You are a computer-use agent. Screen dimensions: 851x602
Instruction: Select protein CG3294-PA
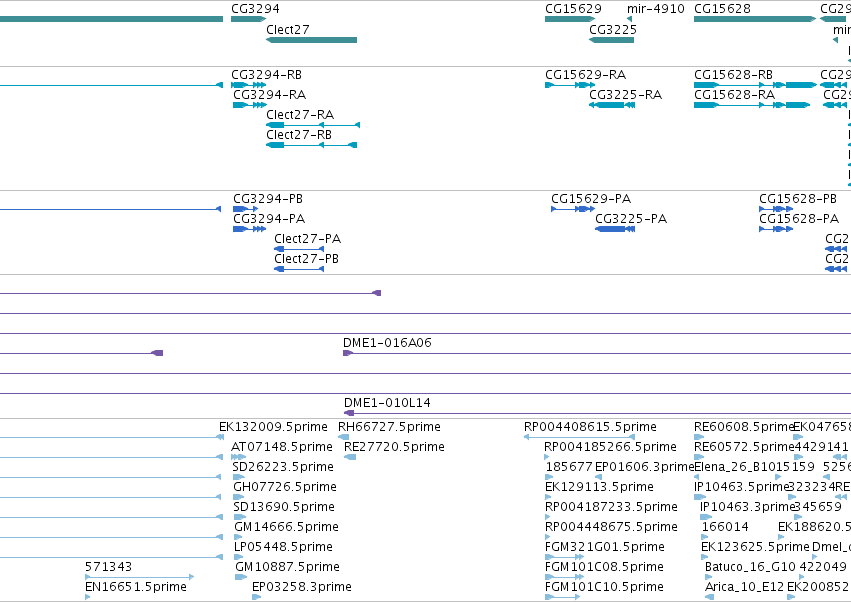point(249,229)
